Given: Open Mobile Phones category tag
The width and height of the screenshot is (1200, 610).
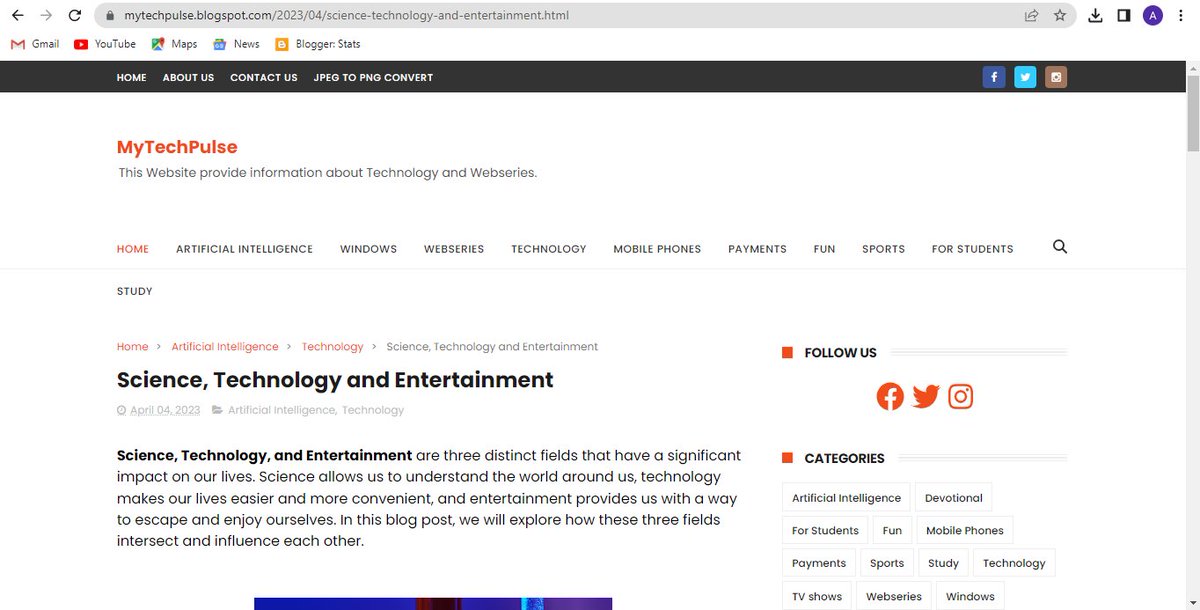Looking at the screenshot, I should click(x=964, y=531).
